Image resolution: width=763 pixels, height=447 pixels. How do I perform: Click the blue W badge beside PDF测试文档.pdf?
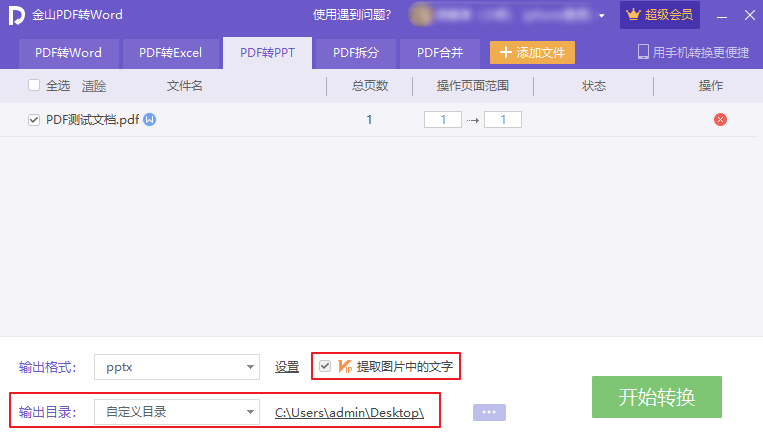150,119
